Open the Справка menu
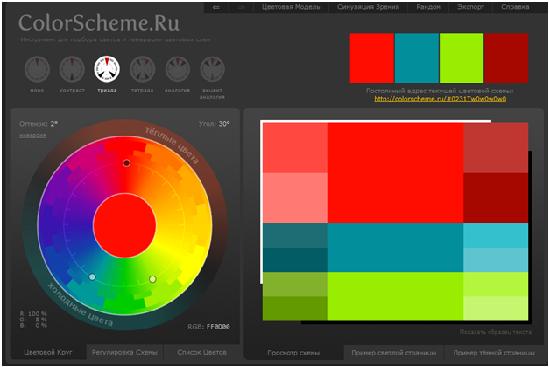549x367 pixels. click(515, 7)
